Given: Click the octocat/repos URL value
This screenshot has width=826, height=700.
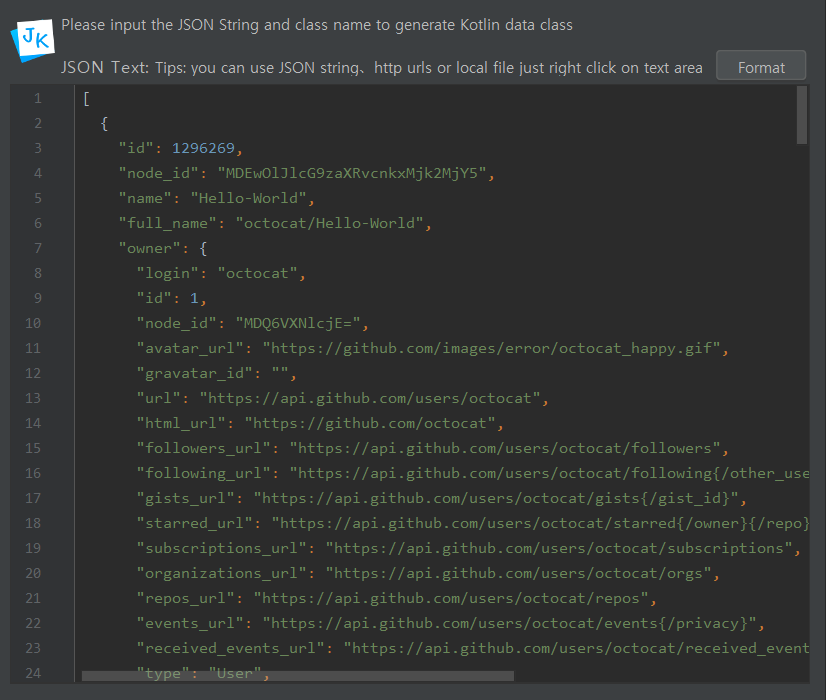Looking at the screenshot, I should 451,598.
